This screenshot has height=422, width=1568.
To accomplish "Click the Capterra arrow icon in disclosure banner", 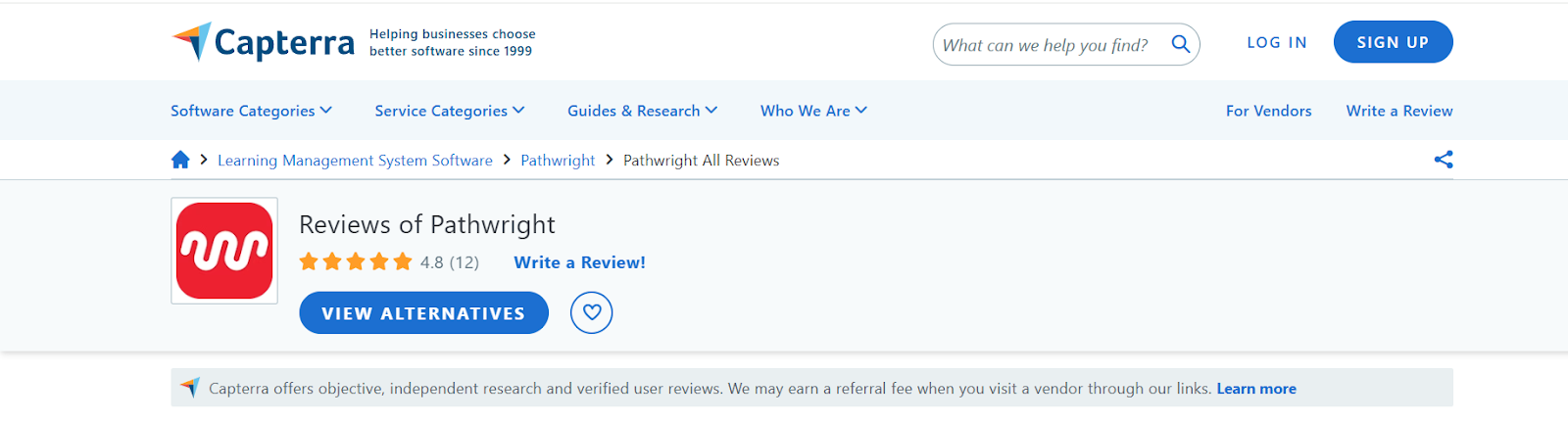I will 190,388.
